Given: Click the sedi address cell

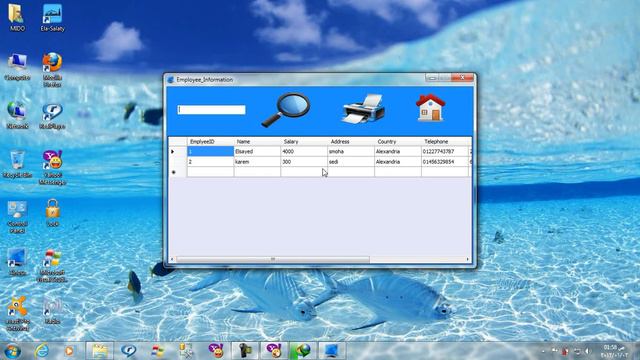Looking at the screenshot, I should (351, 162).
